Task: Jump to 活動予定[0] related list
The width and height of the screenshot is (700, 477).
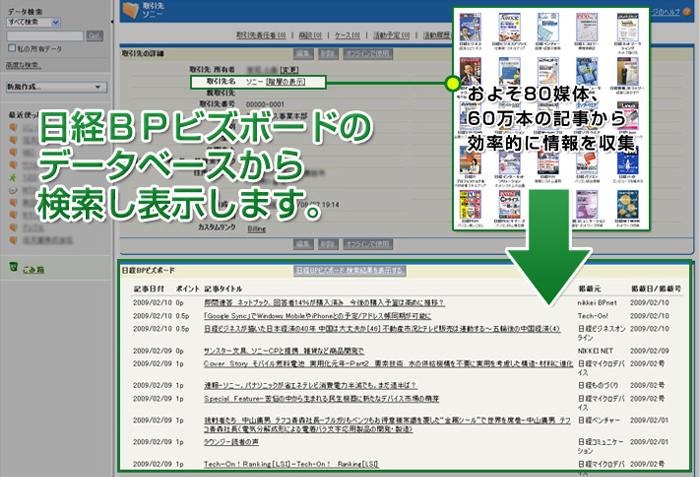Action: coord(392,35)
